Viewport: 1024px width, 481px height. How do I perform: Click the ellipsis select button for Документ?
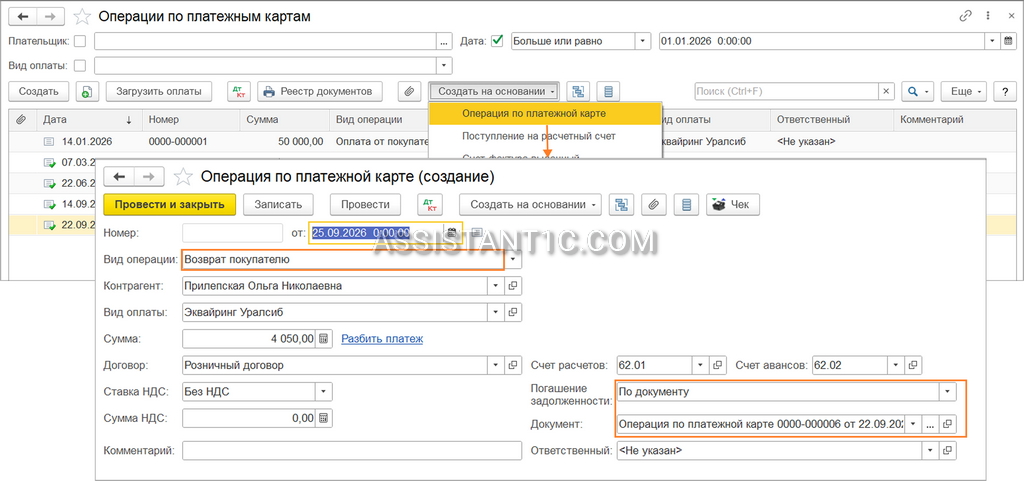[x=930, y=424]
